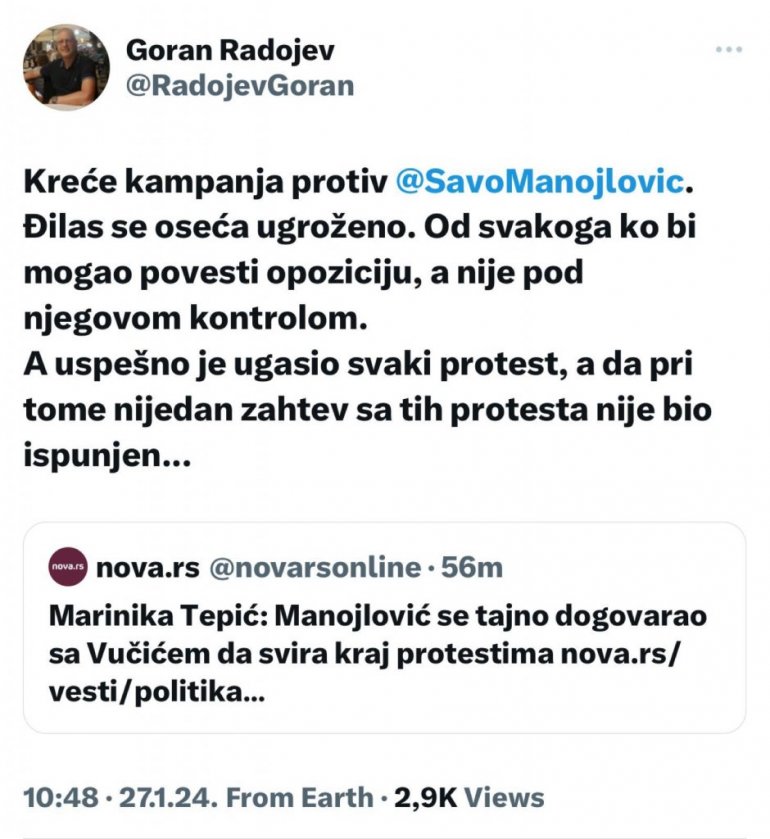Open Goran Radojev's profile picture
The image size is (770, 839).
pyautogui.click(x=66, y=67)
